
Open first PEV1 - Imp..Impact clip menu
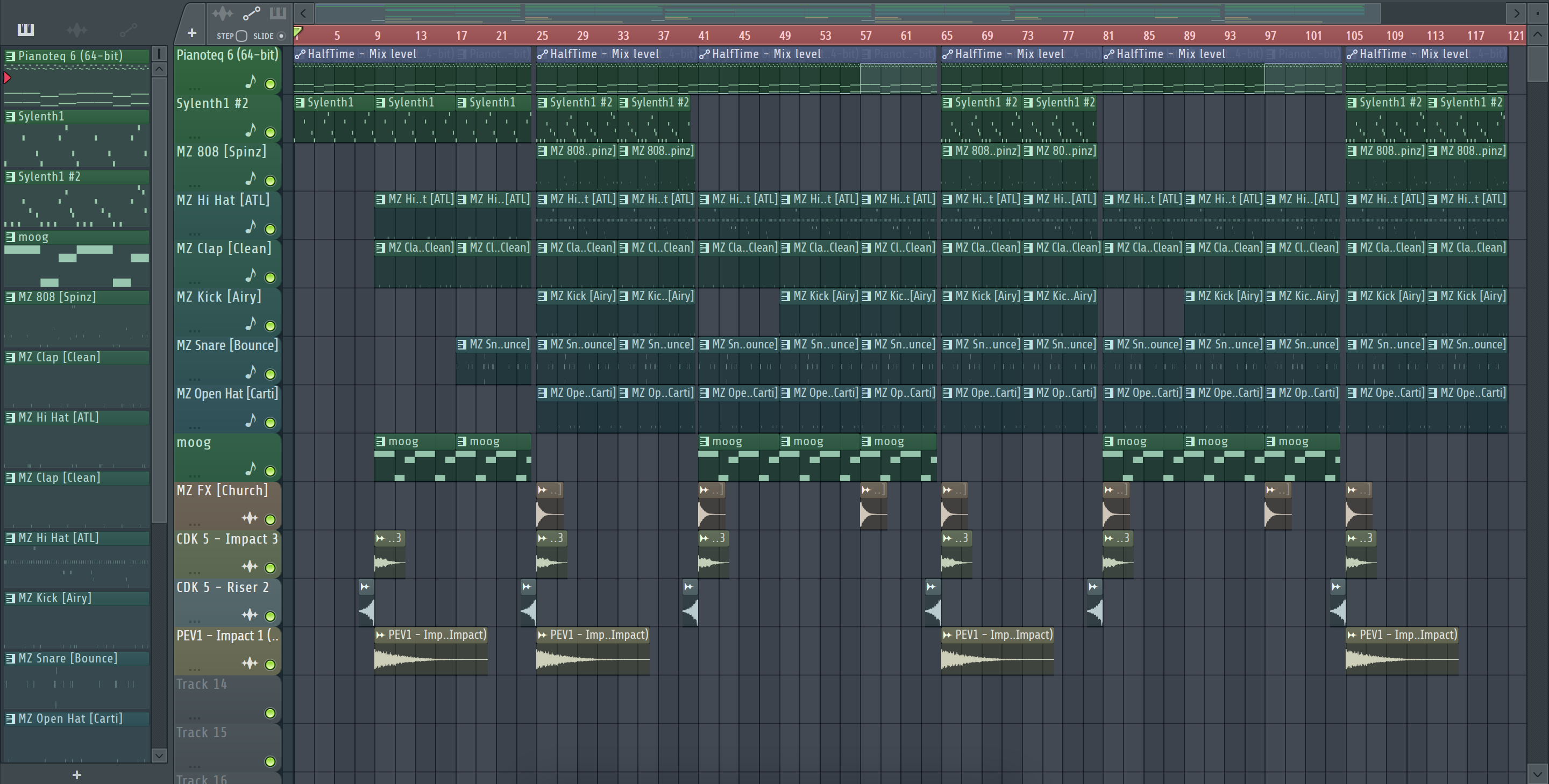point(380,635)
